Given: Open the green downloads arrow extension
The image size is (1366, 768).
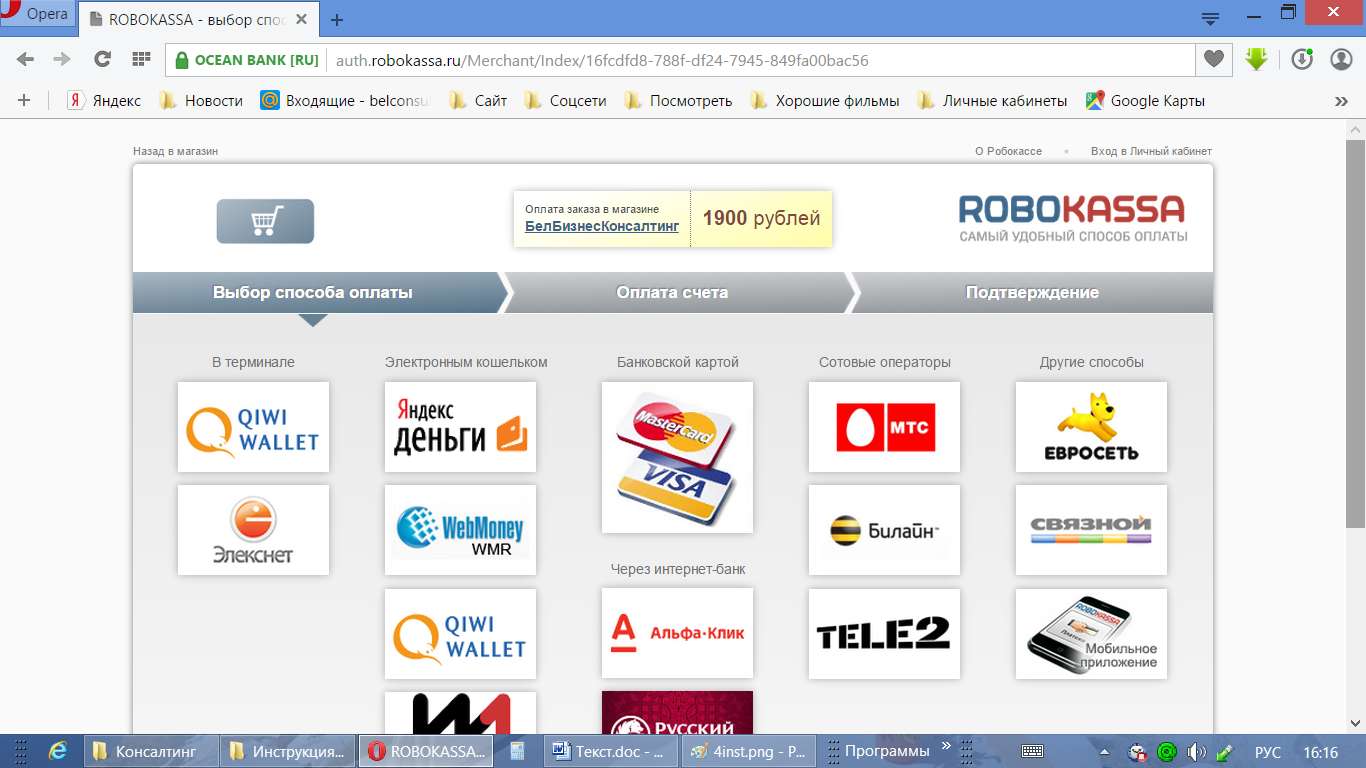Looking at the screenshot, I should (x=1257, y=60).
